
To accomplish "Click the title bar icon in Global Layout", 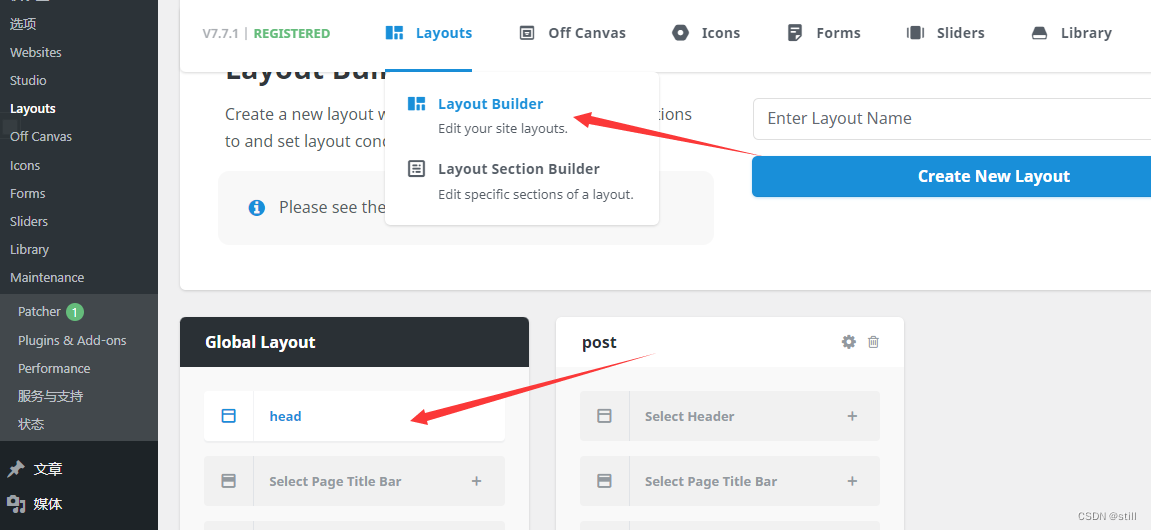I will [228, 481].
